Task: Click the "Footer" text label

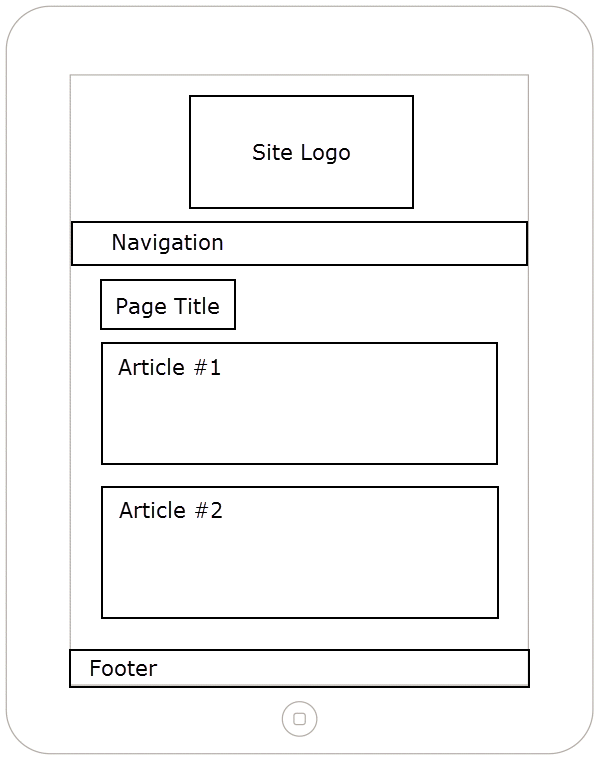Action: [123, 669]
